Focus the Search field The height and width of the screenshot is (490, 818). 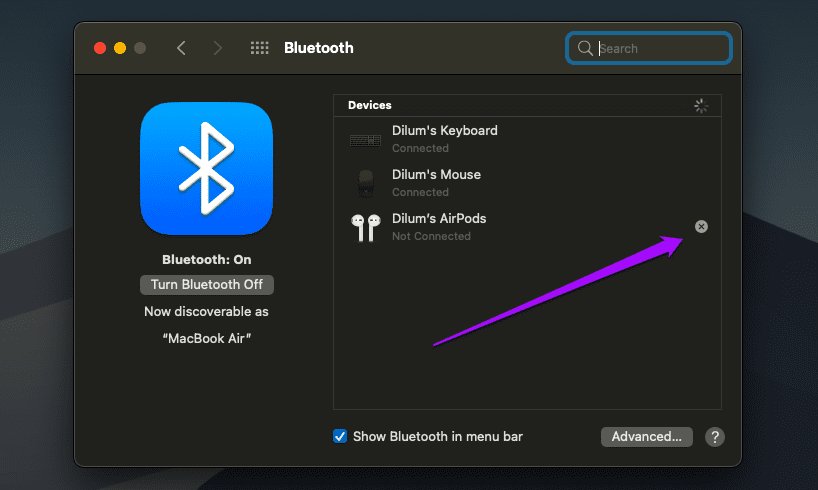click(649, 48)
